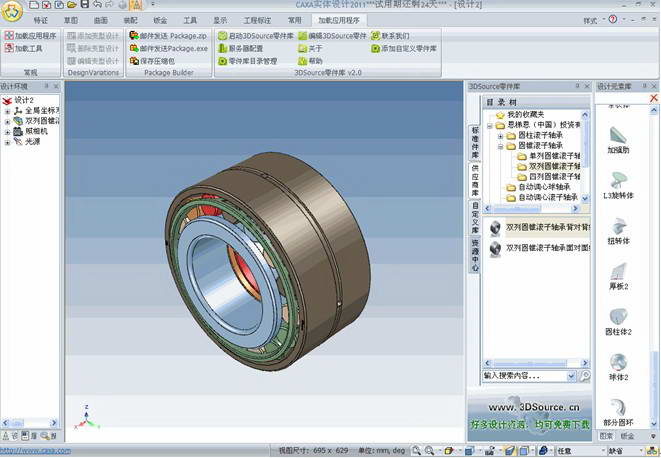The image size is (661, 458).
Task: Select 加强肋 design element
Action: point(618,140)
